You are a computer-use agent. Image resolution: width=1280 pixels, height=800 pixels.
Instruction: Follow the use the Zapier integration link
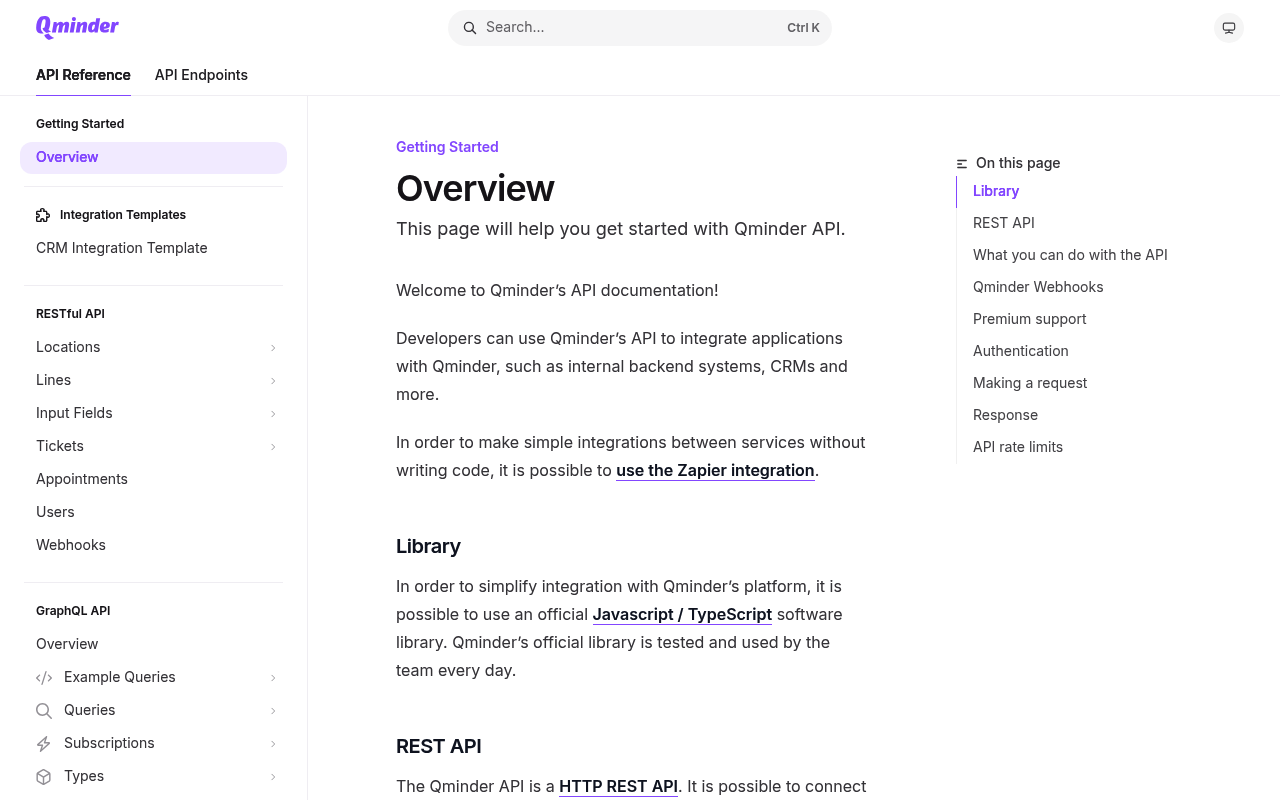715,470
